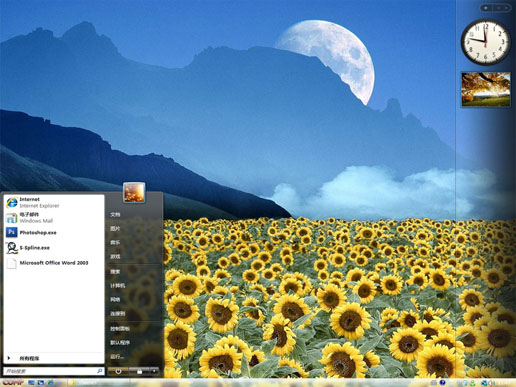Click the user account picture
Image resolution: width=516 pixels, height=387 pixels.
pos(134,192)
